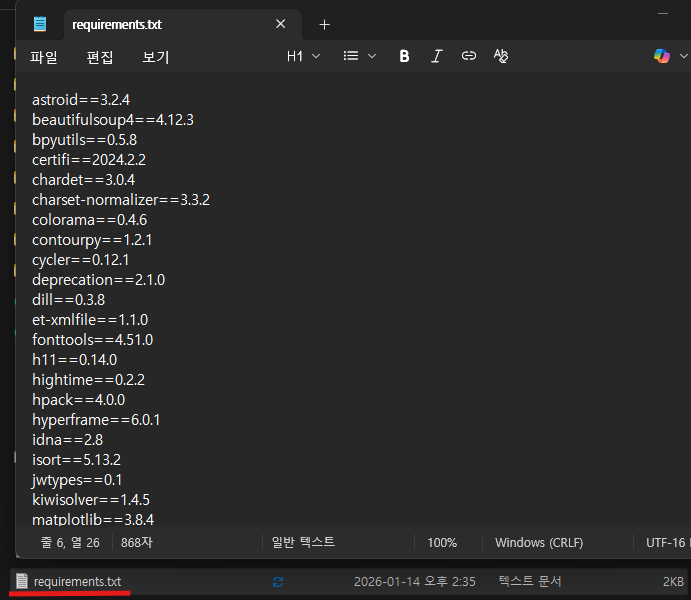The height and width of the screenshot is (600, 691).
Task: Click the 2KB file size cell
Action: click(x=673, y=581)
